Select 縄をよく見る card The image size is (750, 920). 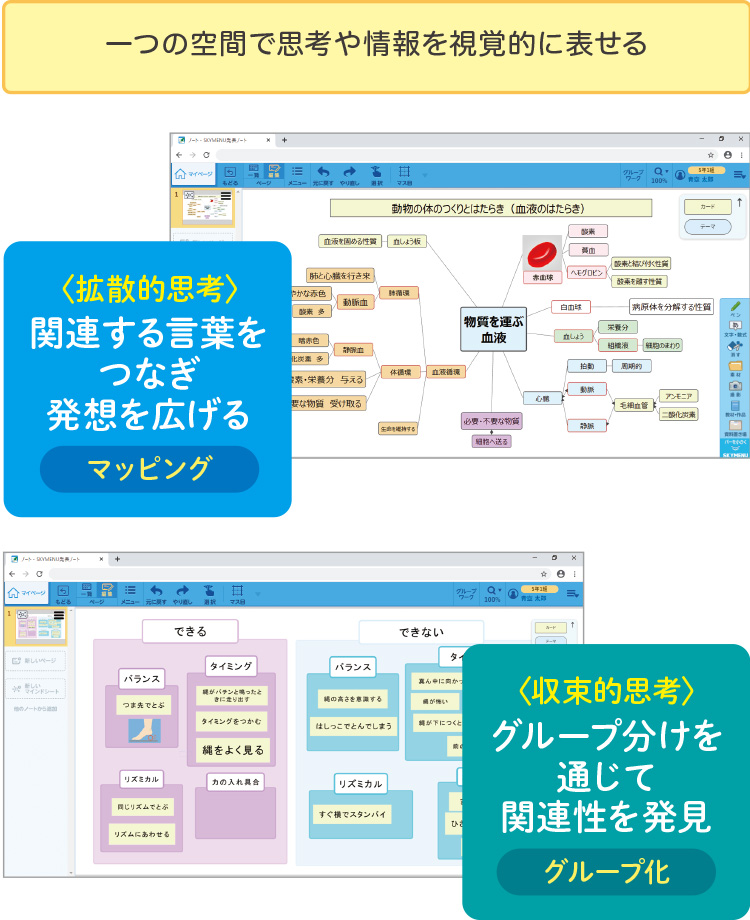[233, 750]
